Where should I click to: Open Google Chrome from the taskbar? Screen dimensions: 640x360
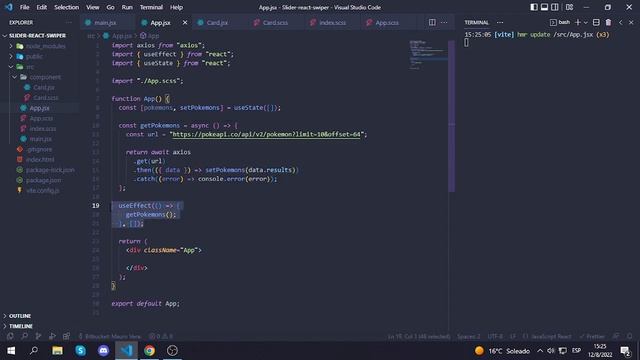[x=149, y=351]
